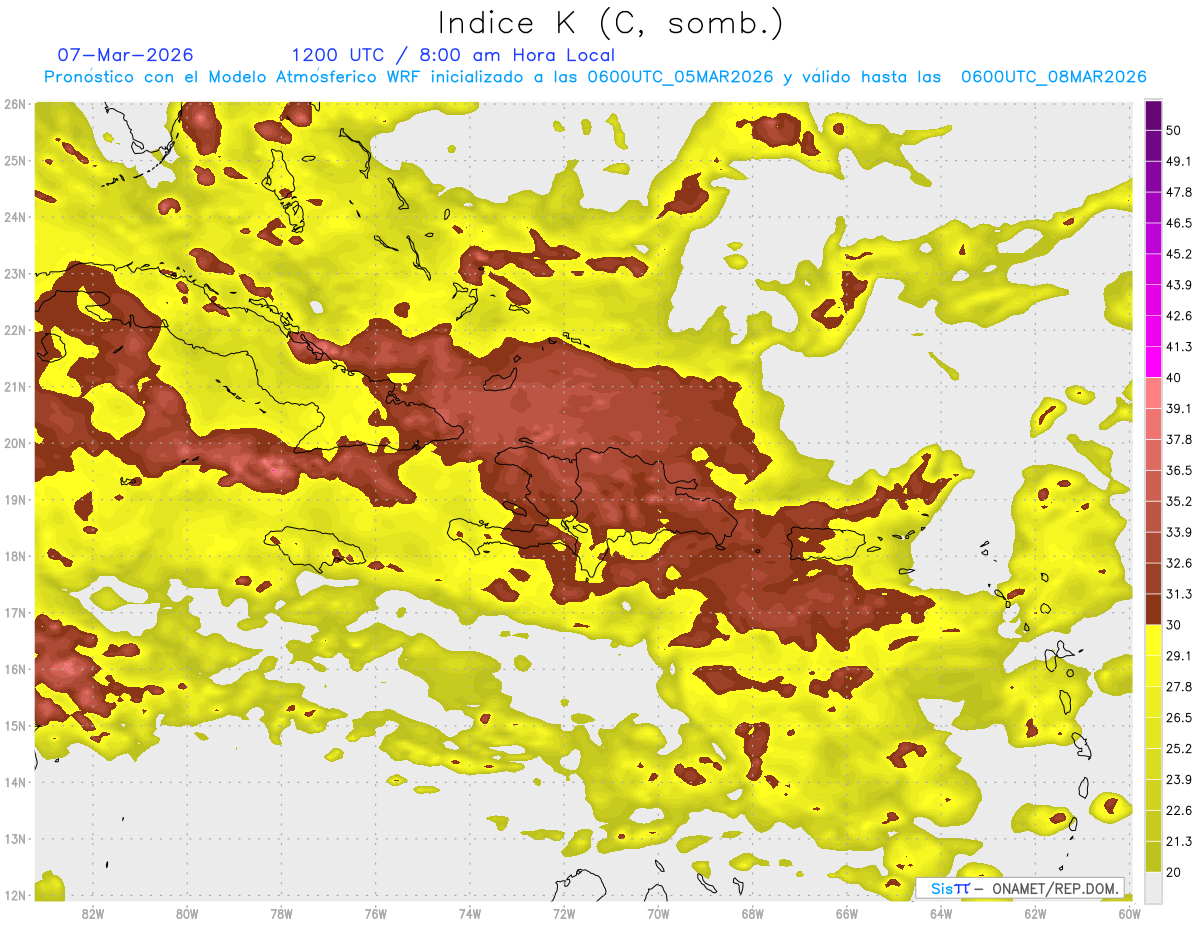
Task: Click the colorbar value "40"
Action: [1175, 377]
